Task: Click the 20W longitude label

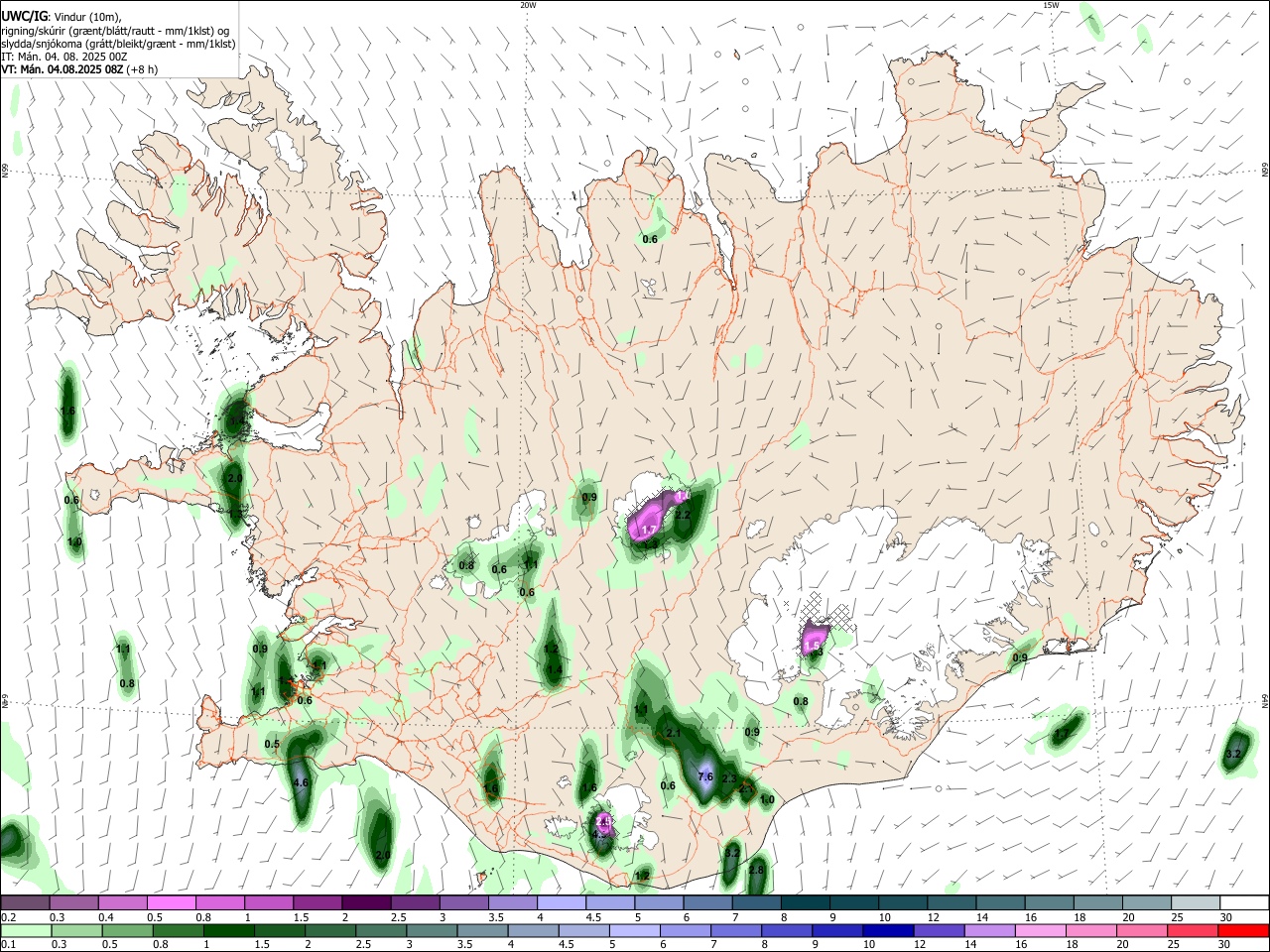Action: (528, 5)
